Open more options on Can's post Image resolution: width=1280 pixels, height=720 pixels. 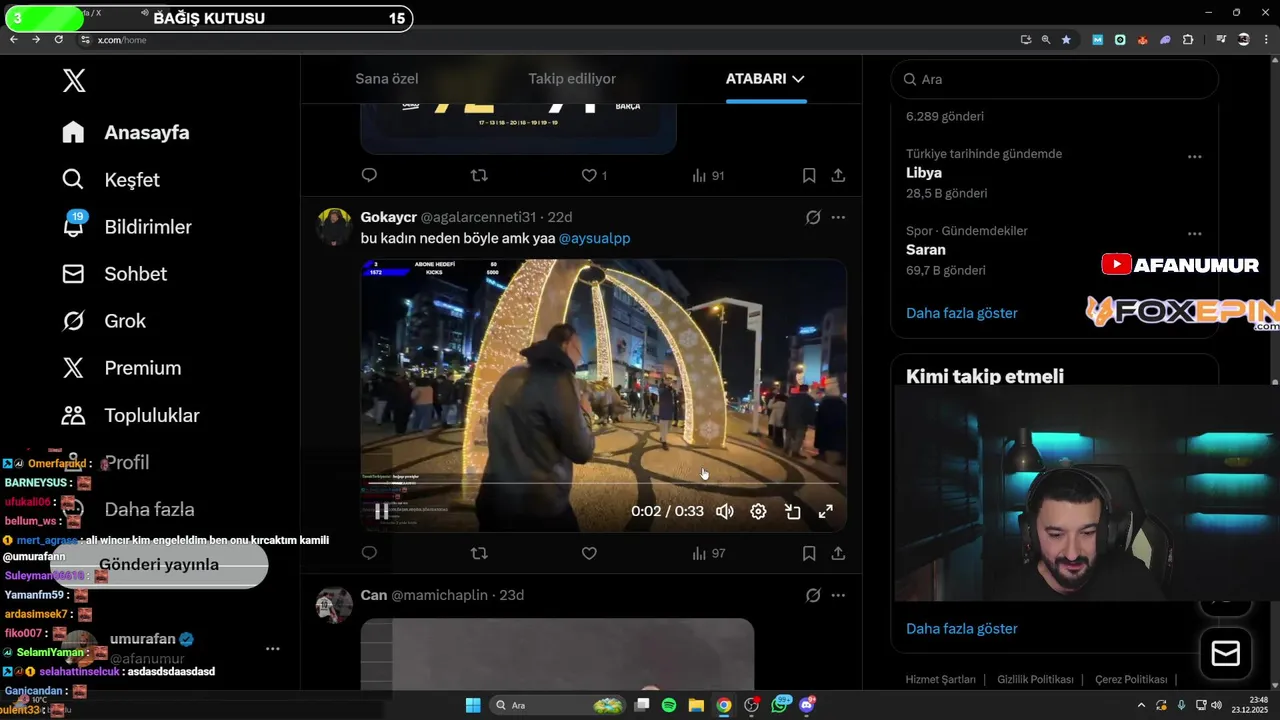point(838,595)
